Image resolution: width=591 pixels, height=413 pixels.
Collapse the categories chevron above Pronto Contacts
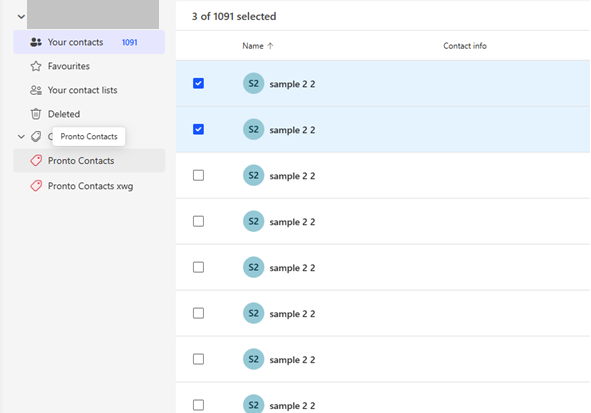point(21,136)
